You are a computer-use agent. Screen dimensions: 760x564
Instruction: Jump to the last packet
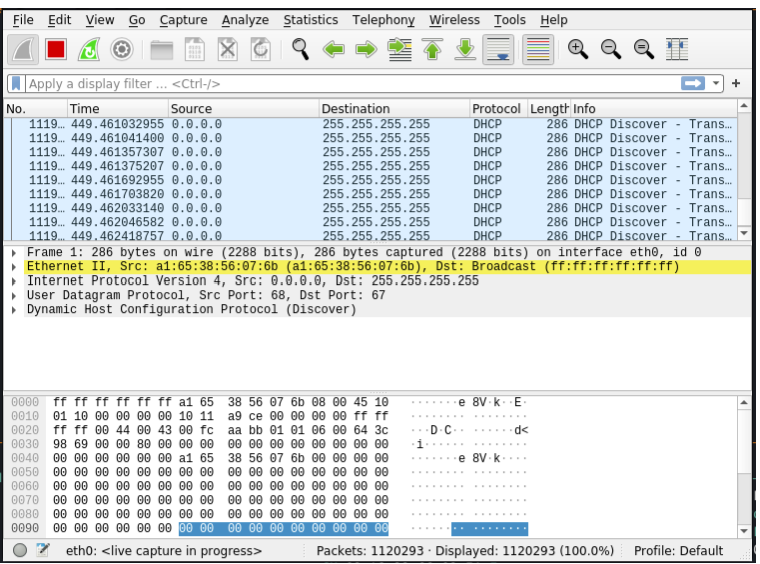pos(465,49)
